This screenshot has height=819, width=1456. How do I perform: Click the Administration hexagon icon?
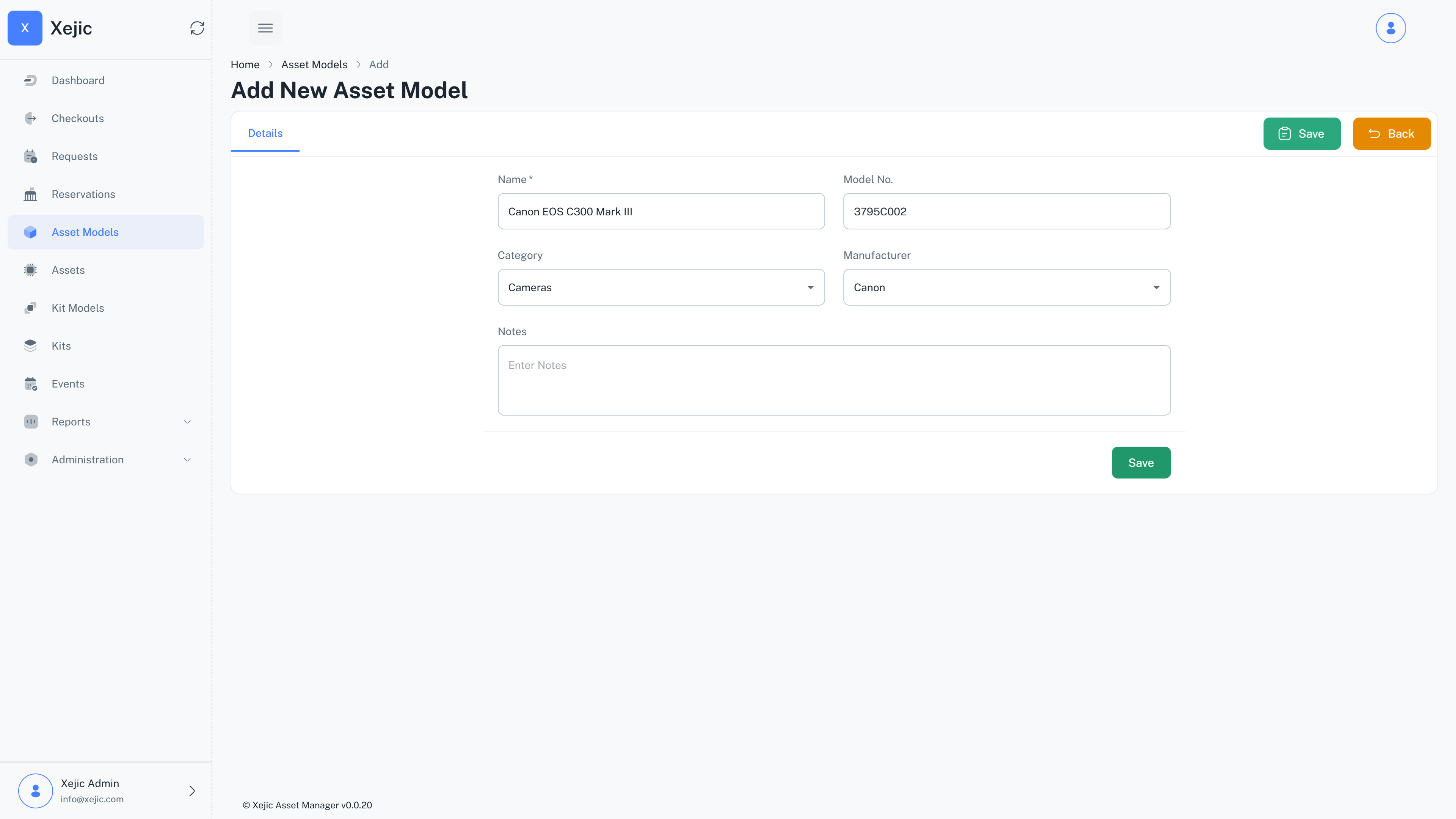tap(30, 459)
